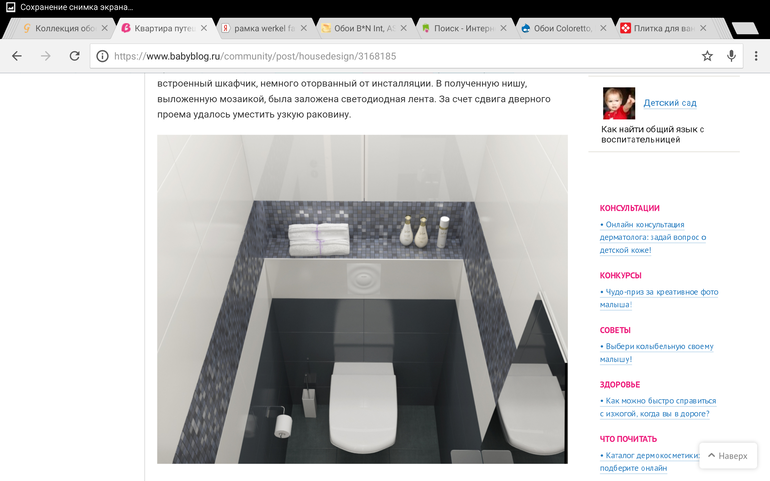Reload the page with the refresh icon

coord(74,56)
